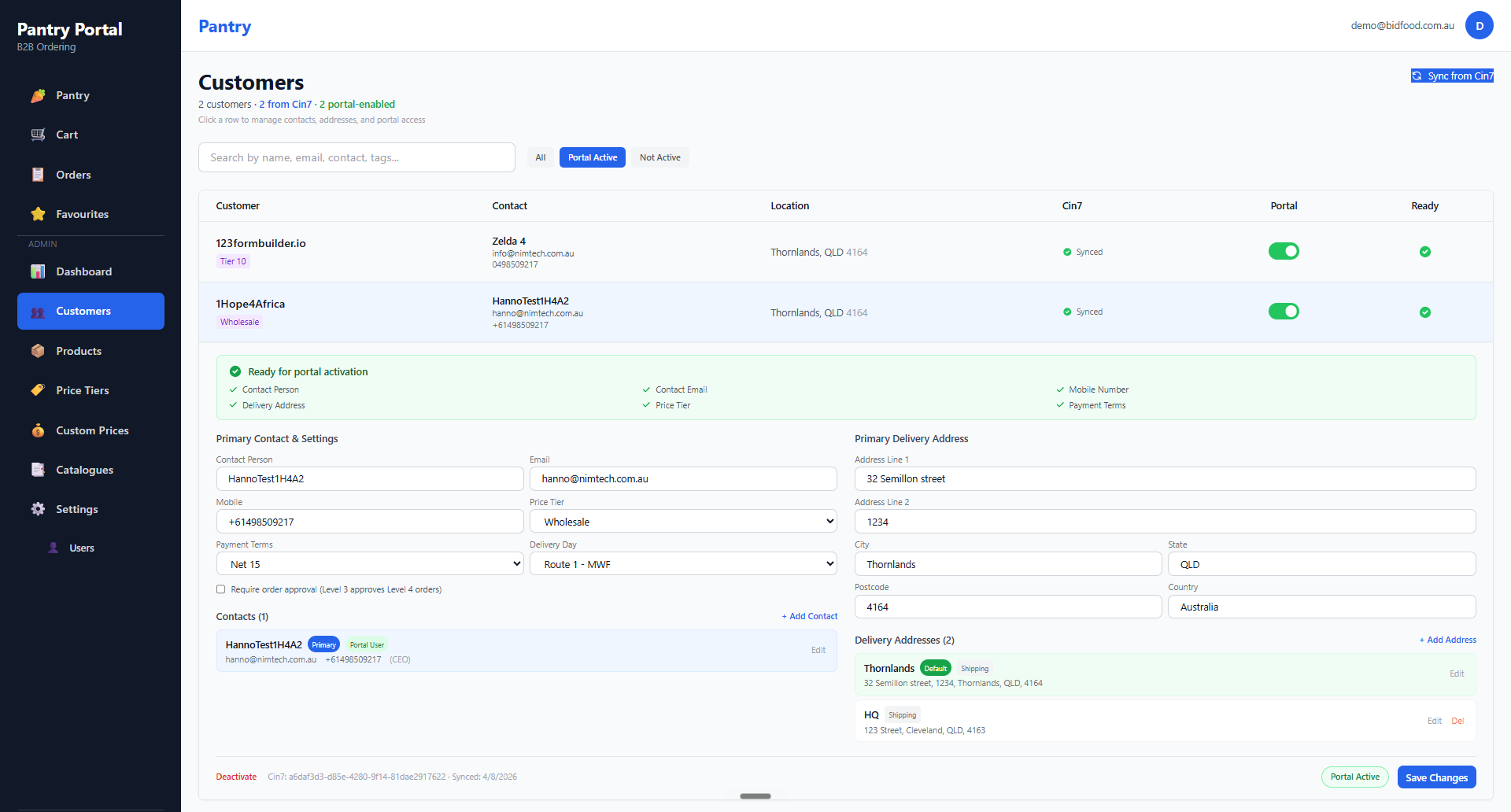This screenshot has height=812, width=1511.
Task: Toggle portal switch for 1Hope4Africa
Action: 1284,311
